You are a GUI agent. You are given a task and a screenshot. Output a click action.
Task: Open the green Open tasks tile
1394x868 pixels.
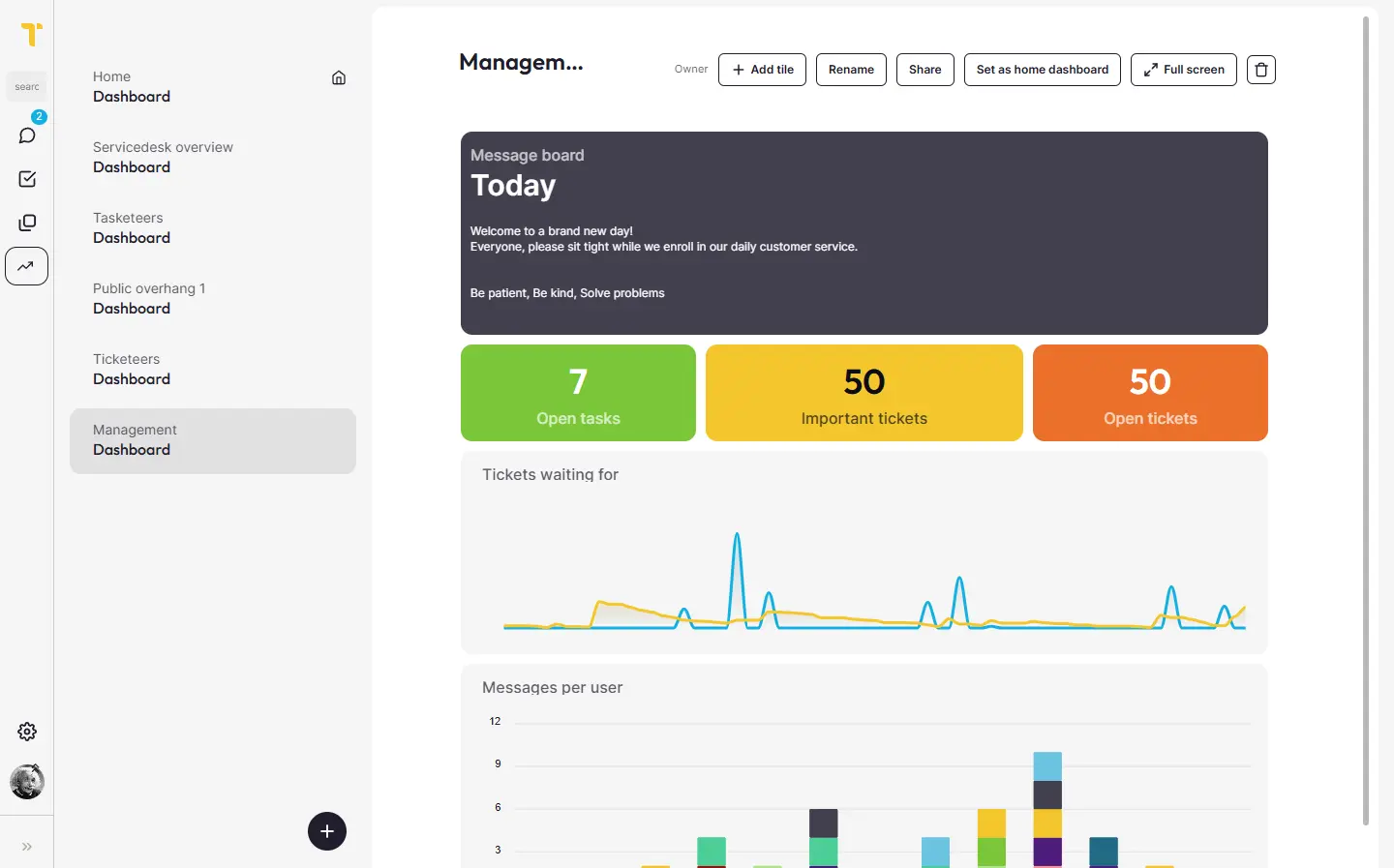tap(578, 393)
